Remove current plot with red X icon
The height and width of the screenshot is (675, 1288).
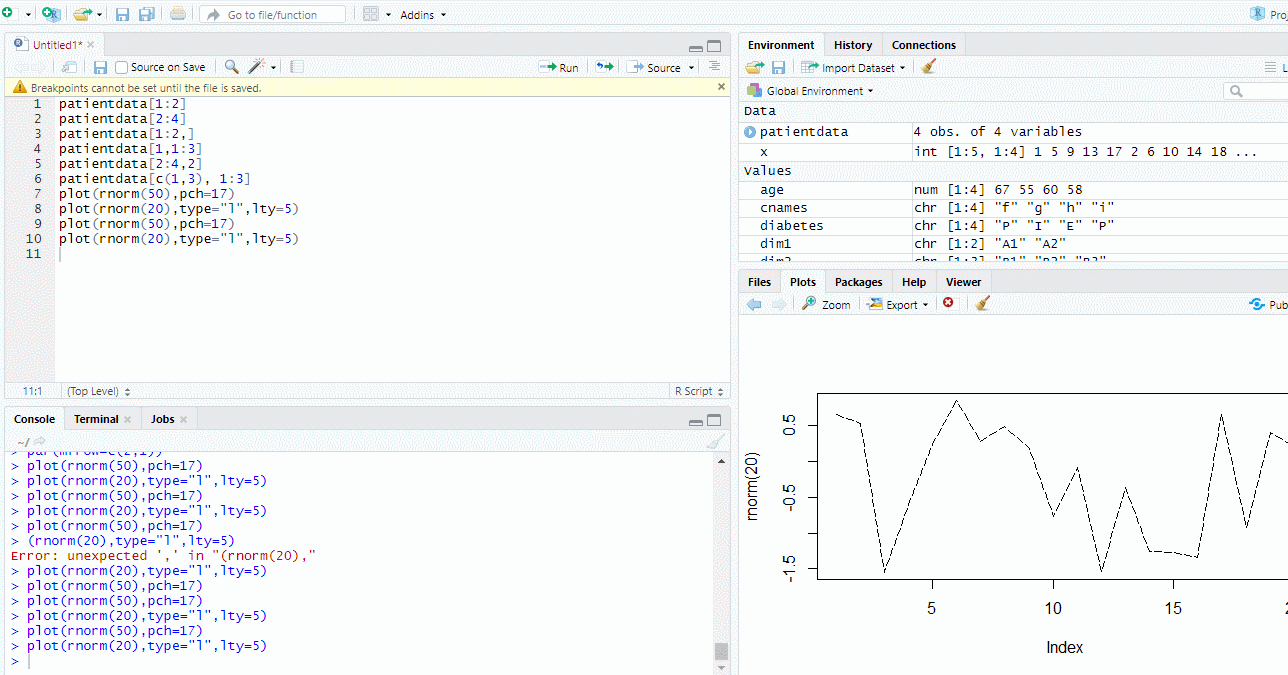(x=948, y=304)
